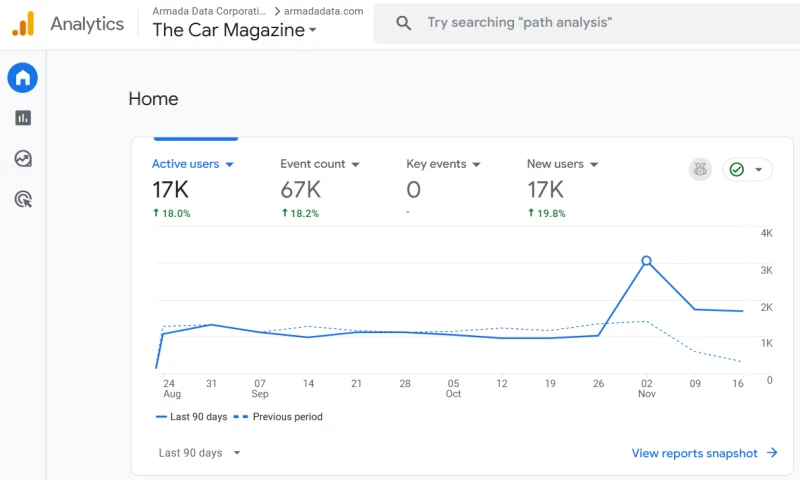The image size is (800, 480).
Task: Click the 4K y-axis label
Action: coord(766,233)
